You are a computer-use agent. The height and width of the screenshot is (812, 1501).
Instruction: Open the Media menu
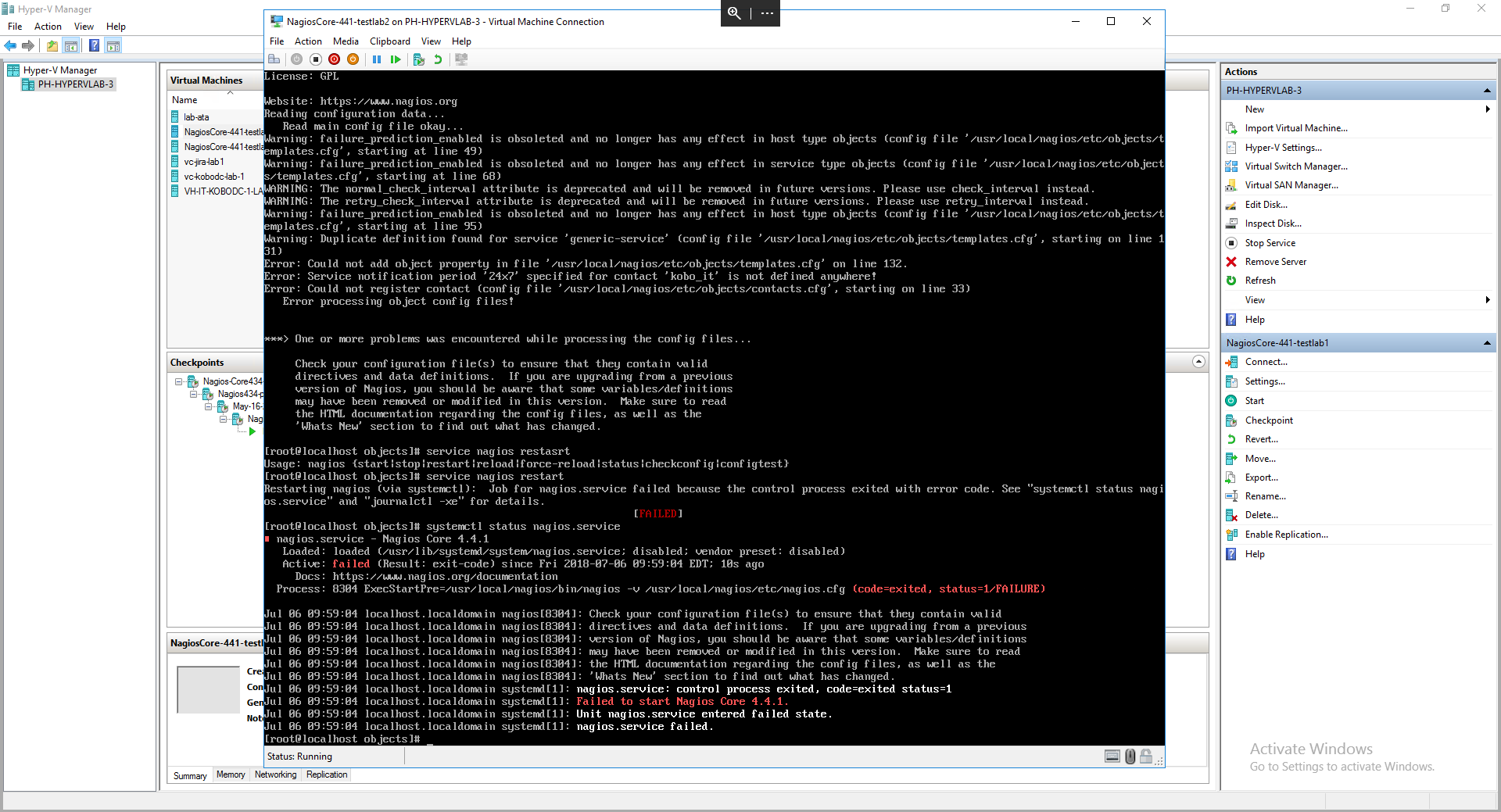[x=346, y=41]
